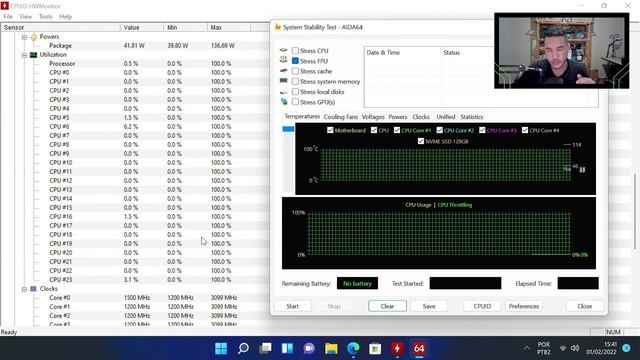Open Microsoft Store from taskbar

(375, 348)
